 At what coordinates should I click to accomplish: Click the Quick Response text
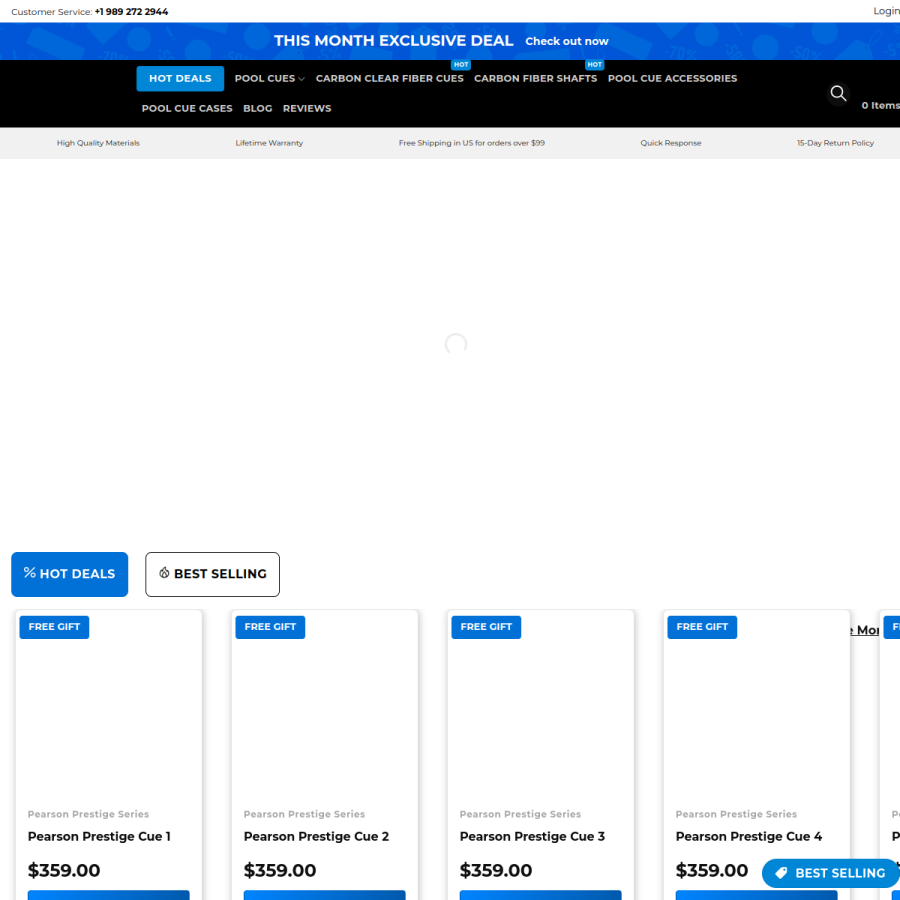pyautogui.click(x=671, y=143)
